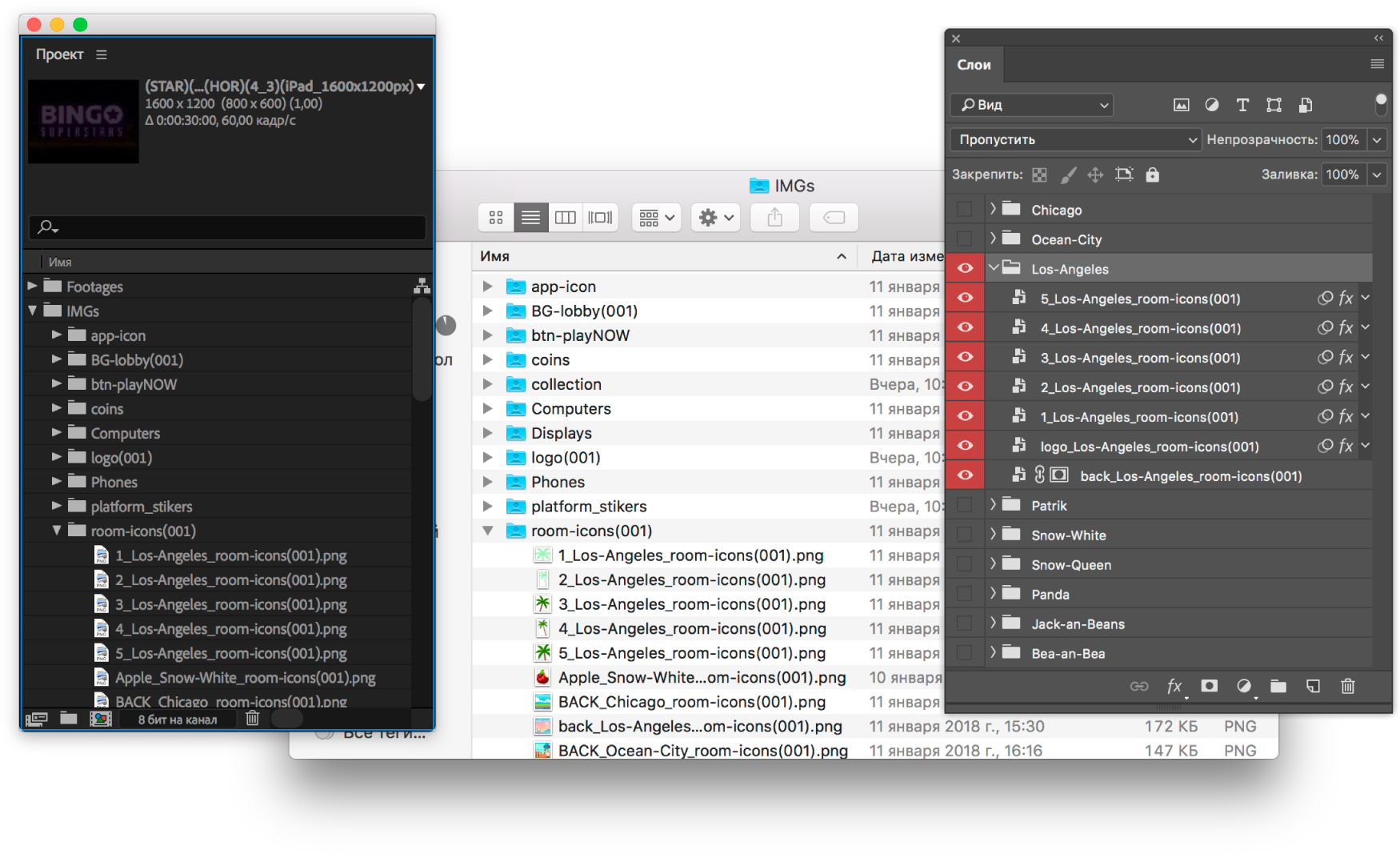Hide 3_Los-Angeles_room-icons(001) layer
The width and height of the screenshot is (1400, 854).
point(965,358)
